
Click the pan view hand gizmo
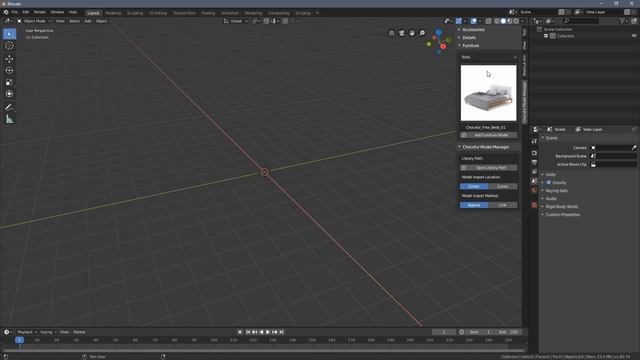coord(412,33)
